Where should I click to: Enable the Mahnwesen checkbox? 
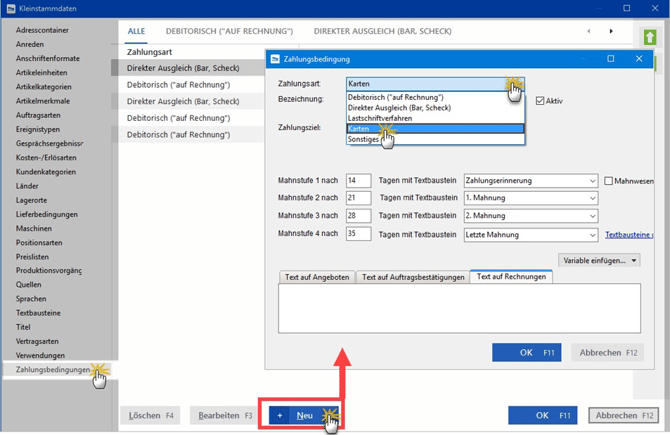point(609,181)
